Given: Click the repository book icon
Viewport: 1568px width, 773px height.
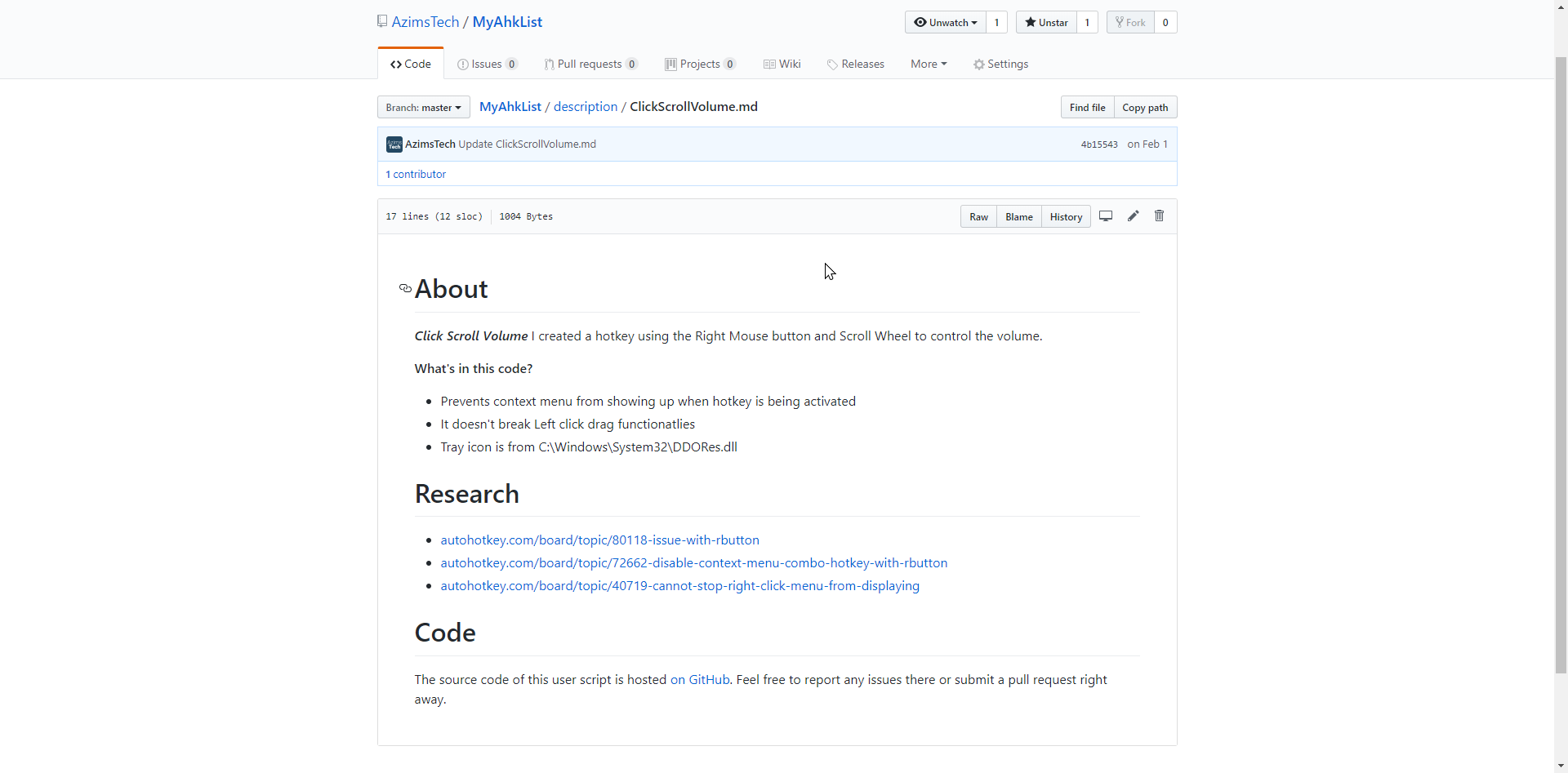Looking at the screenshot, I should click(381, 21).
